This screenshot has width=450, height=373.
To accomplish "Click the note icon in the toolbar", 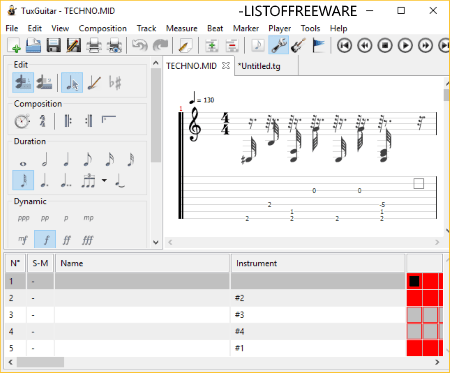I will coord(258,45).
